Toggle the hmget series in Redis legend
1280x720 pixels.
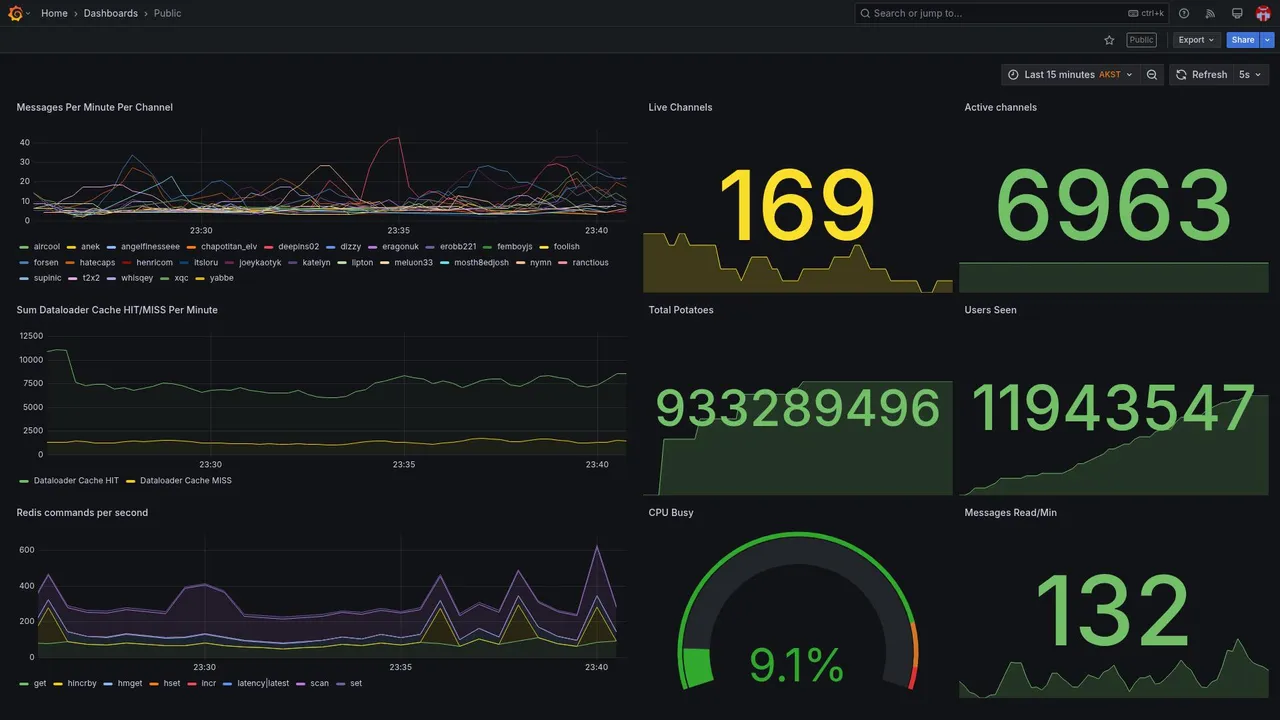click(x=130, y=684)
